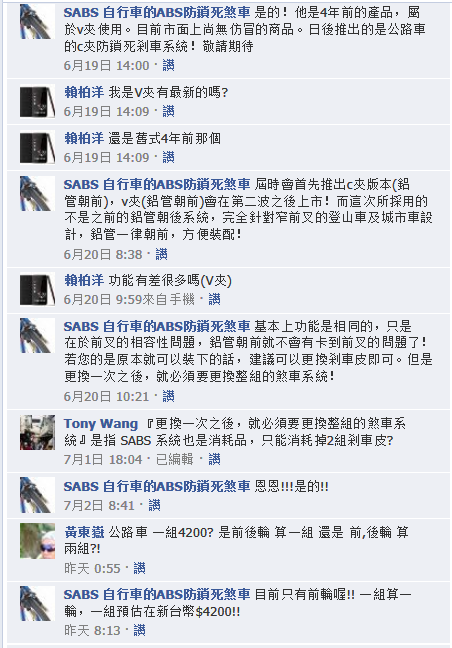Like the 恩恩!!!是的!! reply
The image size is (452, 648).
coord(154,505)
